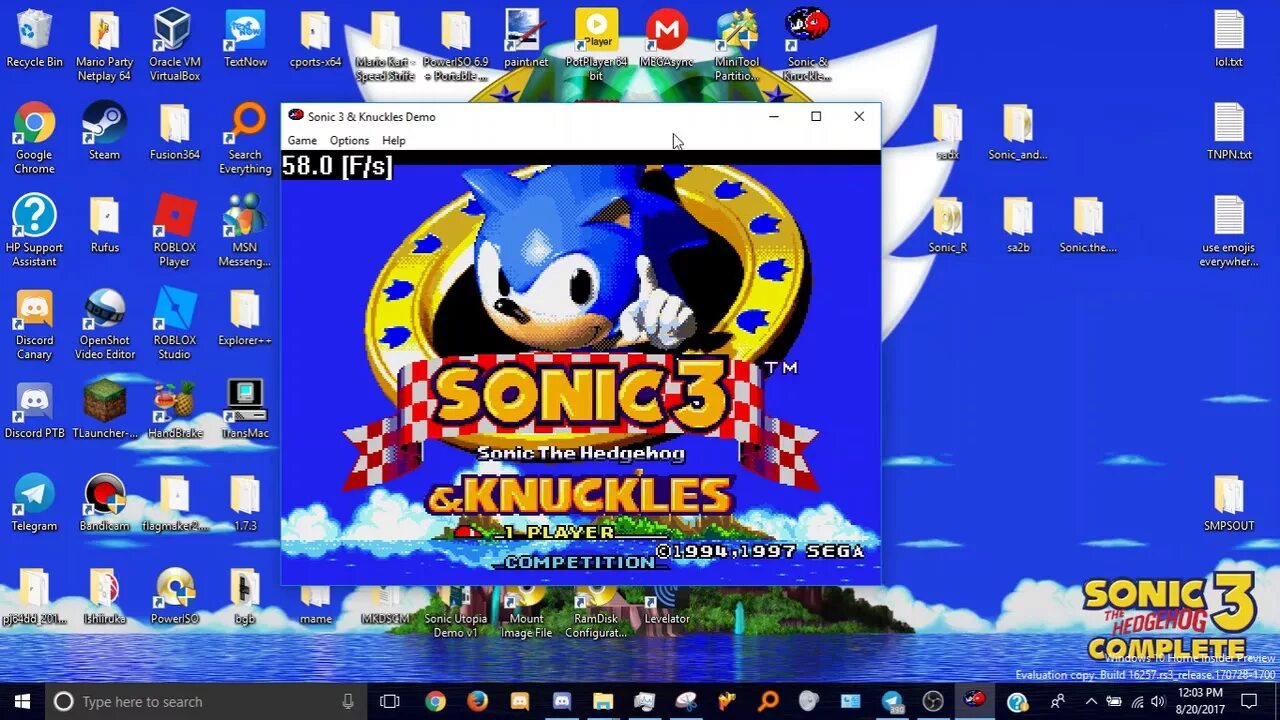Open the 1.7.3 folder

point(245,504)
